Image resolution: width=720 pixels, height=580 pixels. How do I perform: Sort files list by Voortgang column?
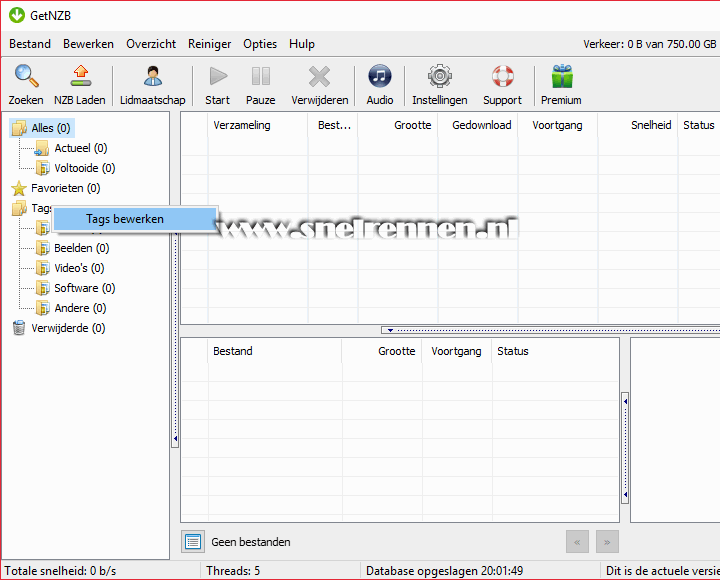click(456, 351)
